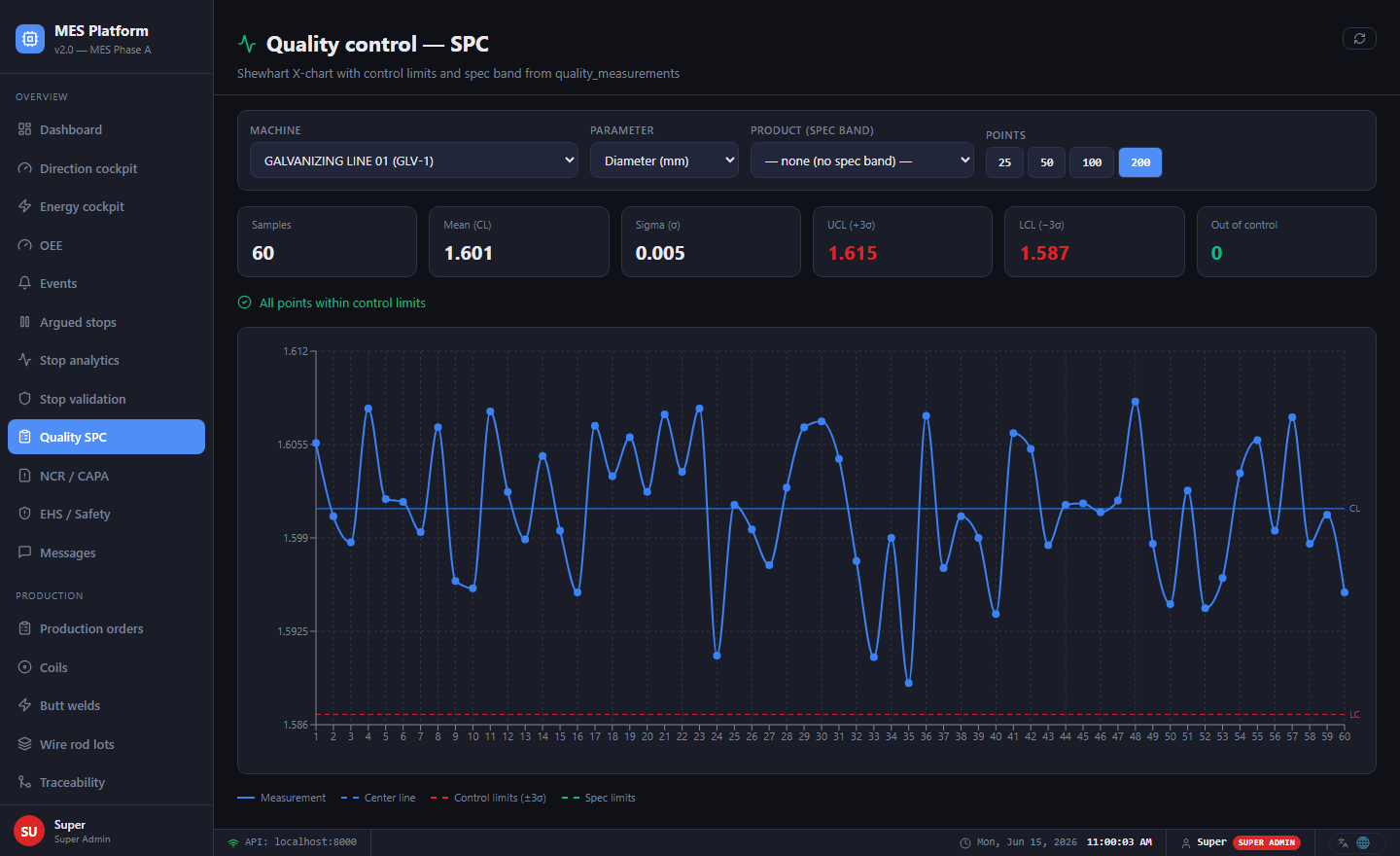Set points to 25
Viewport: 1400px width, 856px height.
(x=1004, y=162)
